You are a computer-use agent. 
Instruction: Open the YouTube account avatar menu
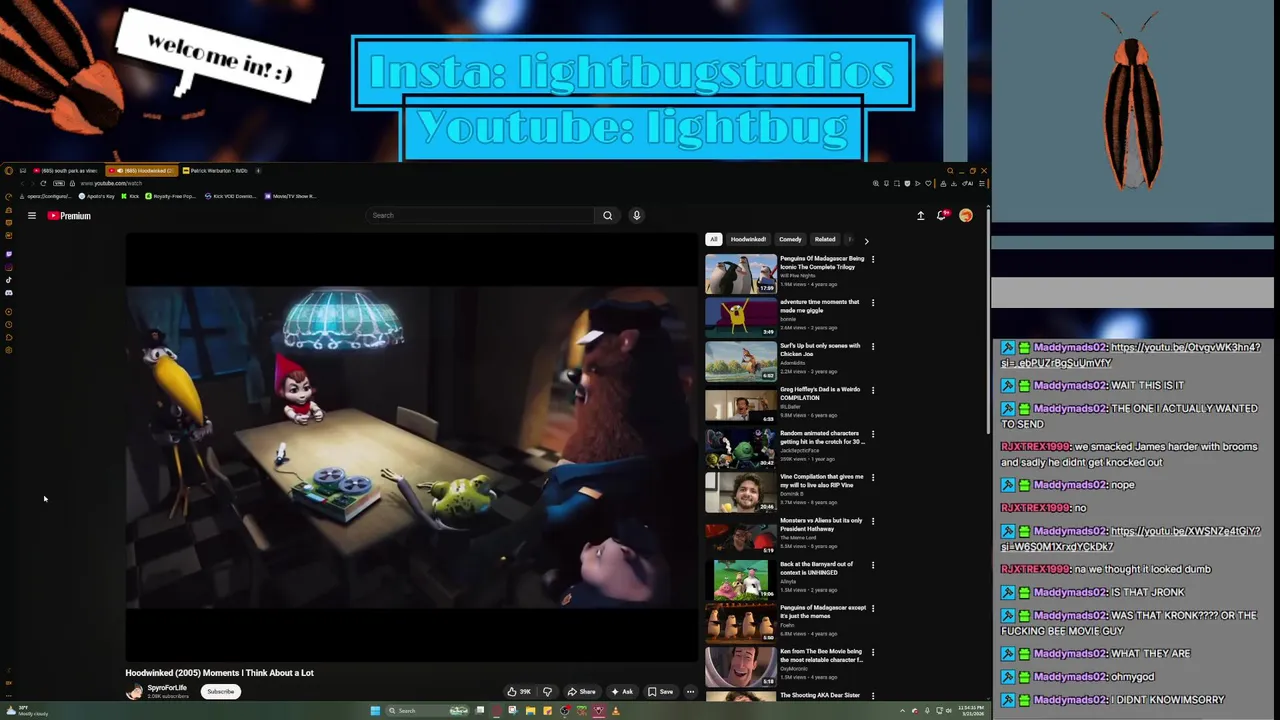coord(966,215)
